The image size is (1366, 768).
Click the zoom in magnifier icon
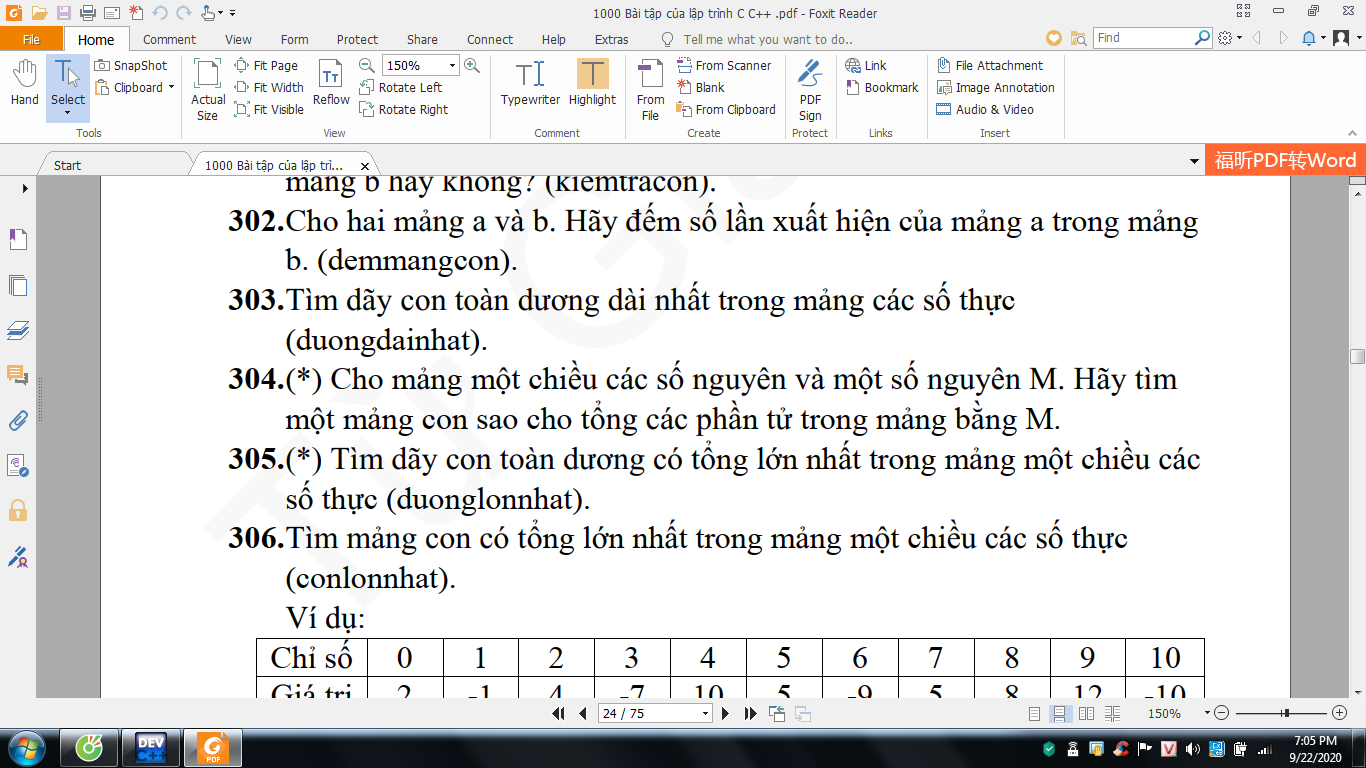(472, 65)
